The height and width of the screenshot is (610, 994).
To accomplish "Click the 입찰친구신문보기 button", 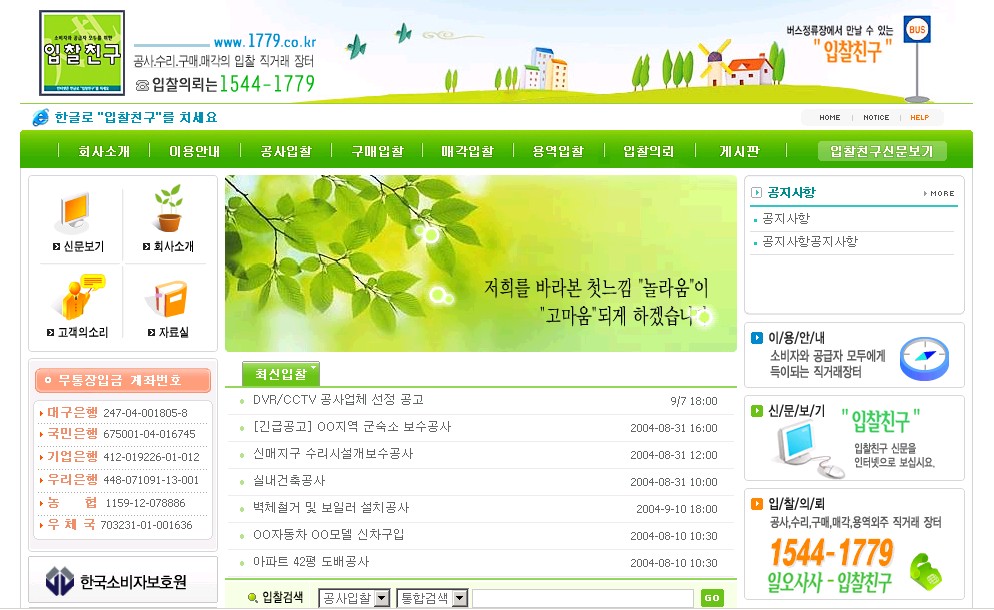I will [882, 151].
